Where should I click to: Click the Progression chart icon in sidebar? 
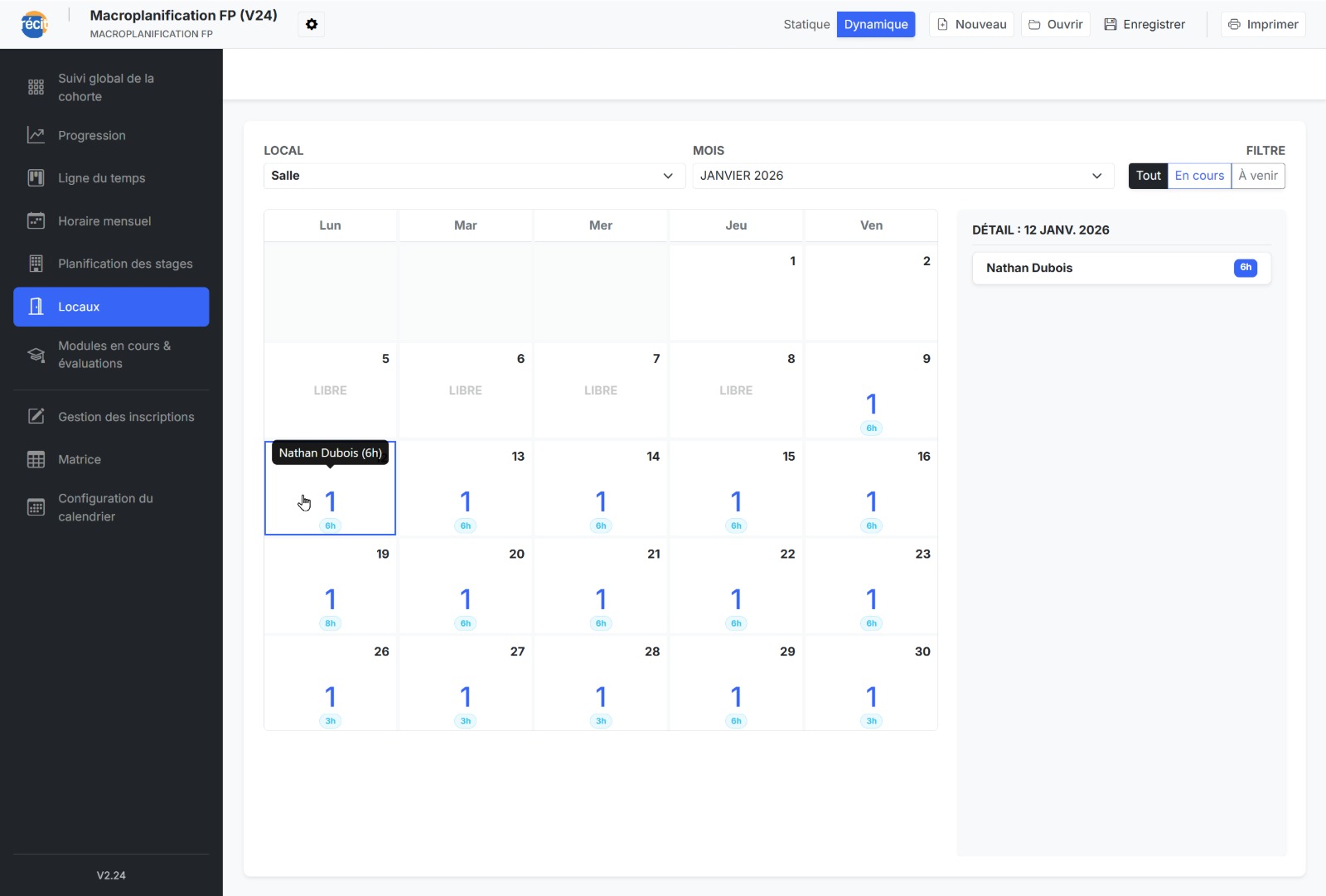tap(36, 135)
